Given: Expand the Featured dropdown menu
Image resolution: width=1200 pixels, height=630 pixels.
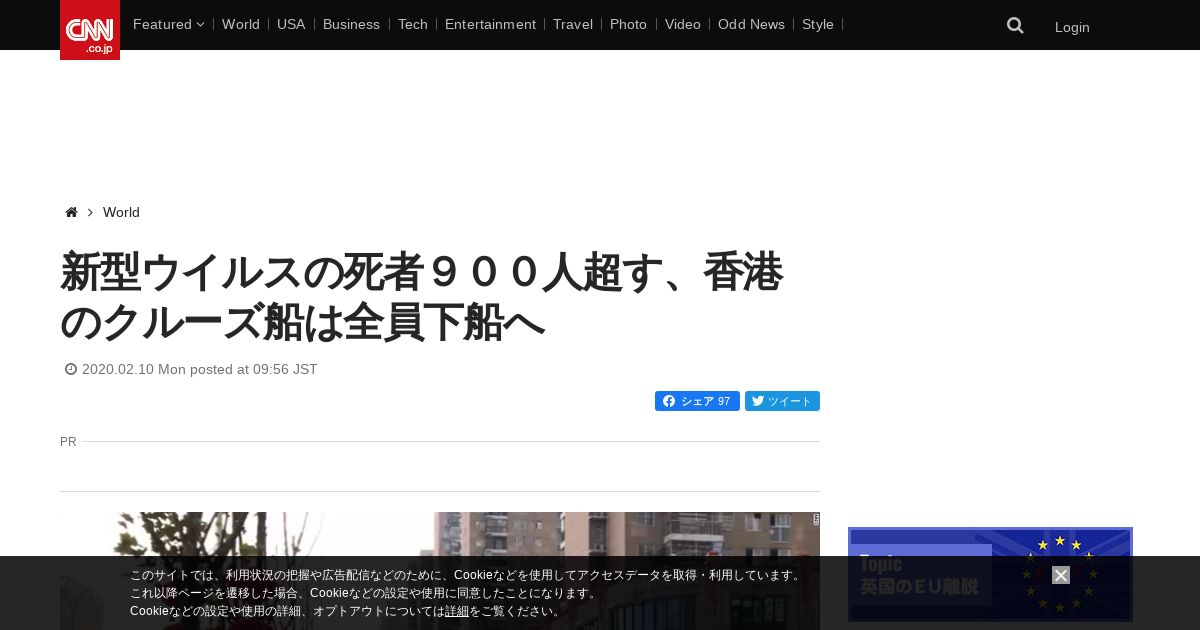Looking at the screenshot, I should [x=168, y=24].
